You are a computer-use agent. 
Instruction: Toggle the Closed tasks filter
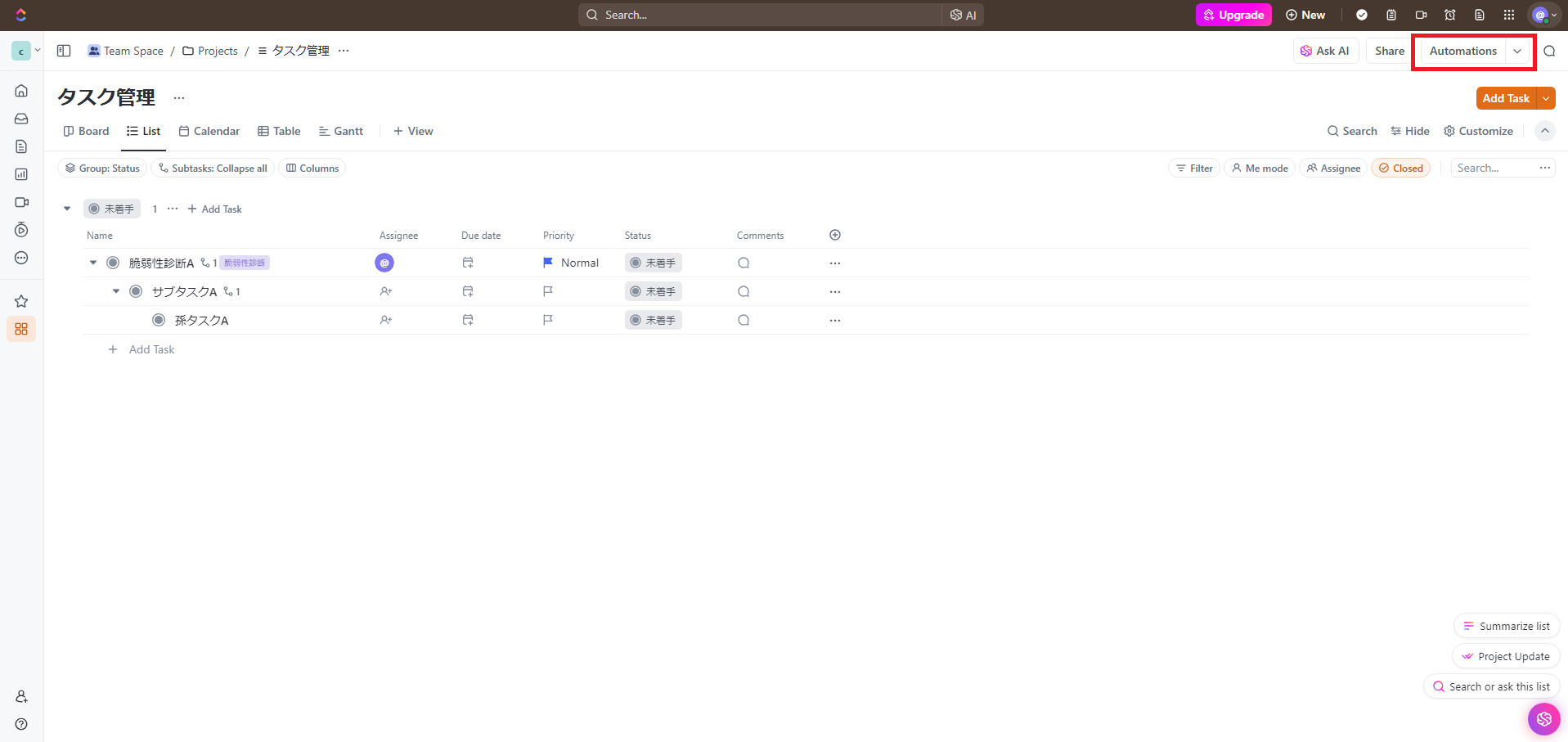[x=1401, y=169]
